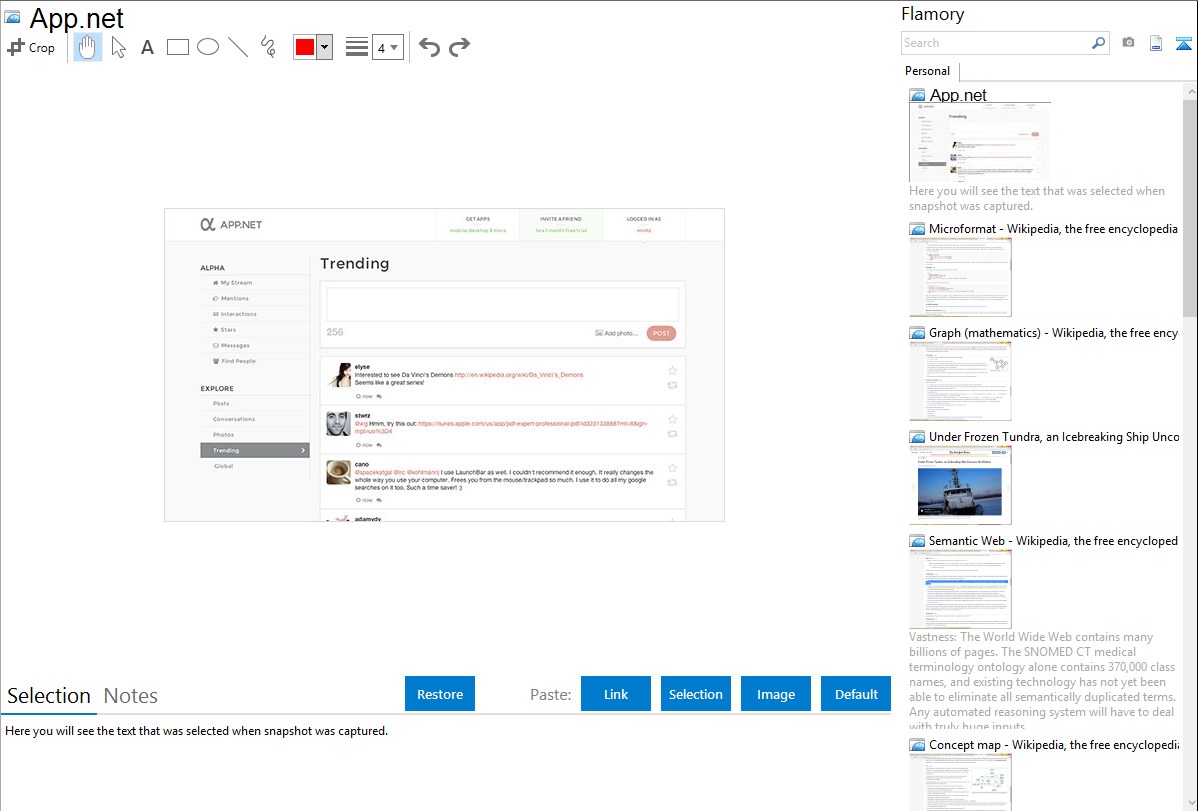Click the Da Vinci's Demons Wikipedia link

pyautogui.click(x=519, y=375)
